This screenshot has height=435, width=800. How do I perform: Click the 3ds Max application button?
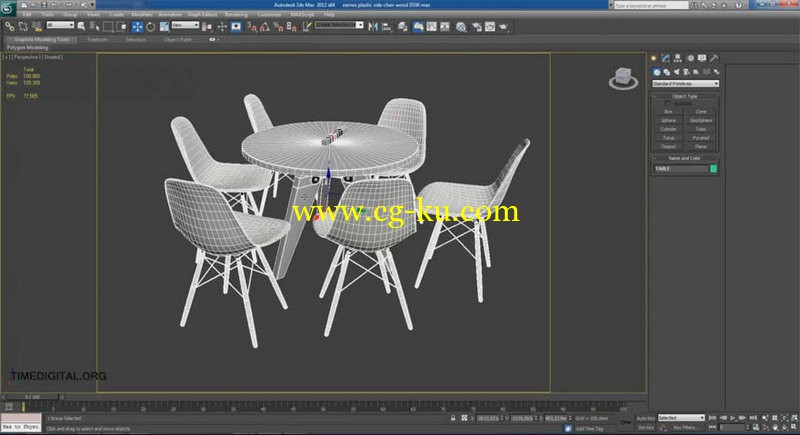(x=8, y=8)
